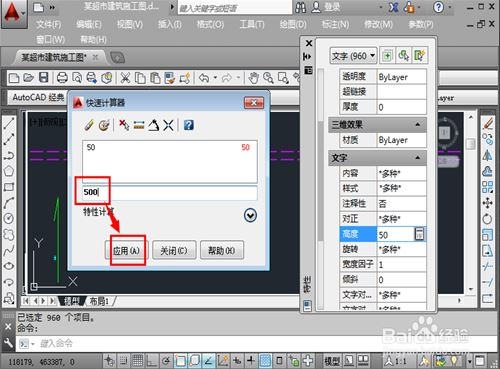Click the Rotate modify tool
Viewport: 500px width, 369px height.
(488, 219)
